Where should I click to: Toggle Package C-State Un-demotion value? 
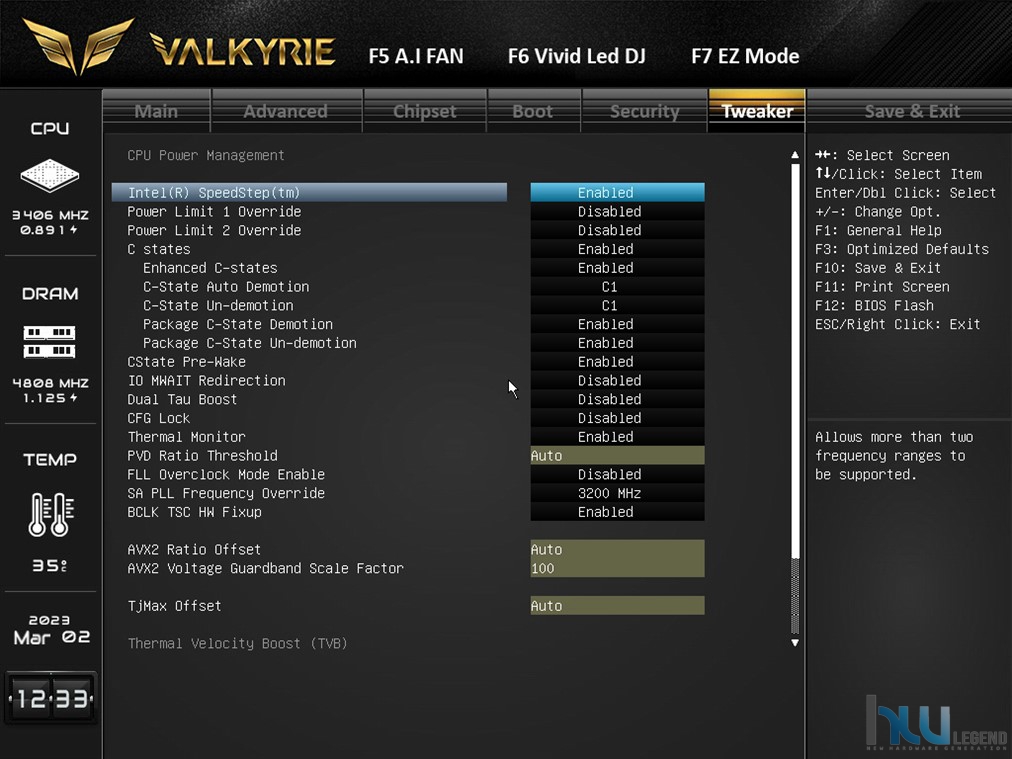[618, 343]
